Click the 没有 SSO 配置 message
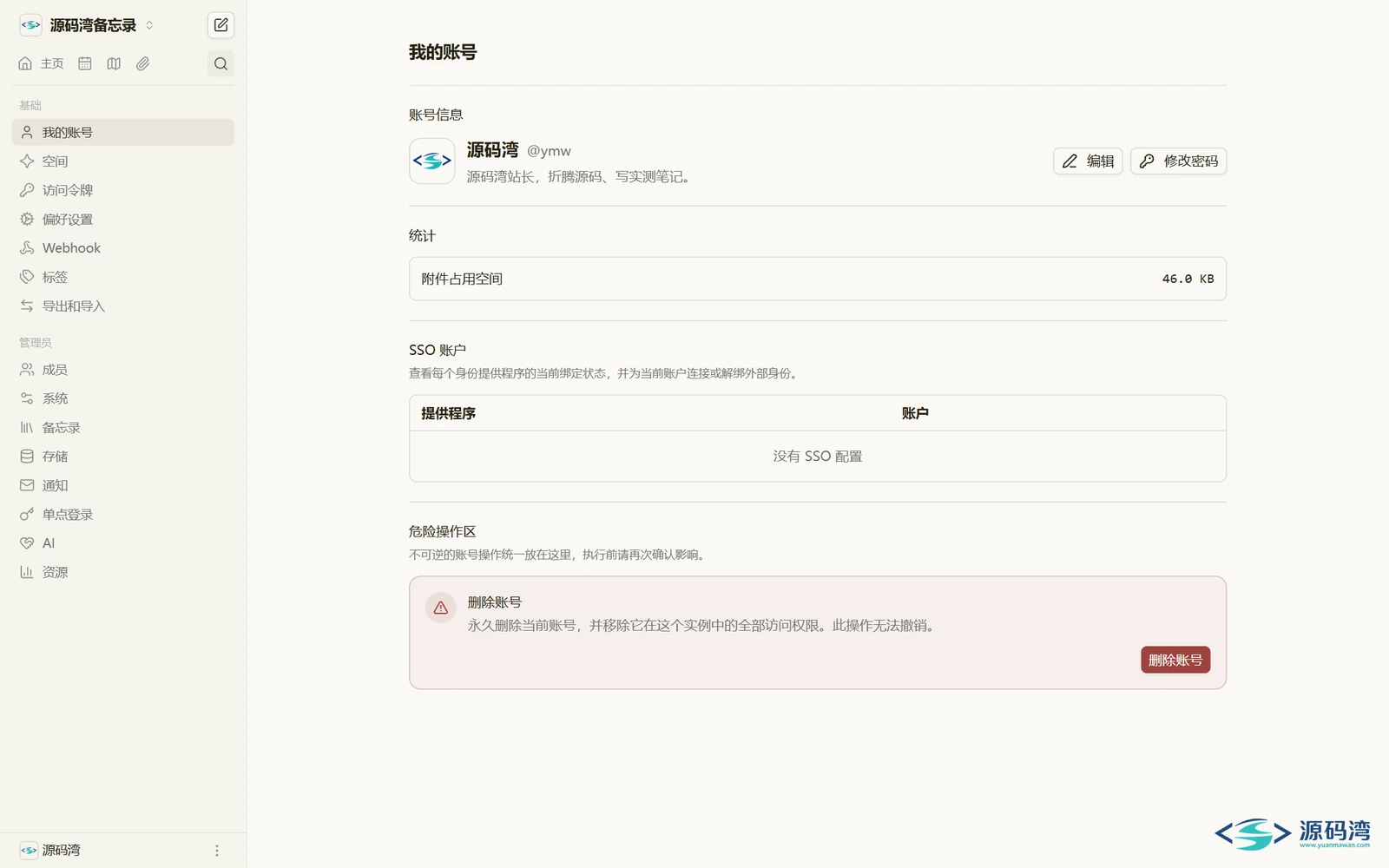 [818, 457]
